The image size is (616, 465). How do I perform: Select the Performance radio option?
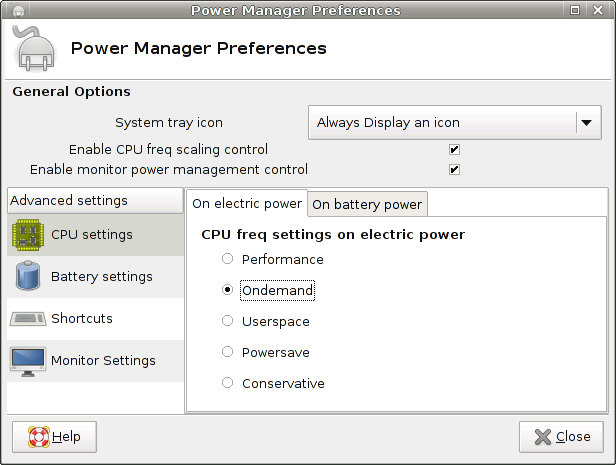(x=228, y=259)
